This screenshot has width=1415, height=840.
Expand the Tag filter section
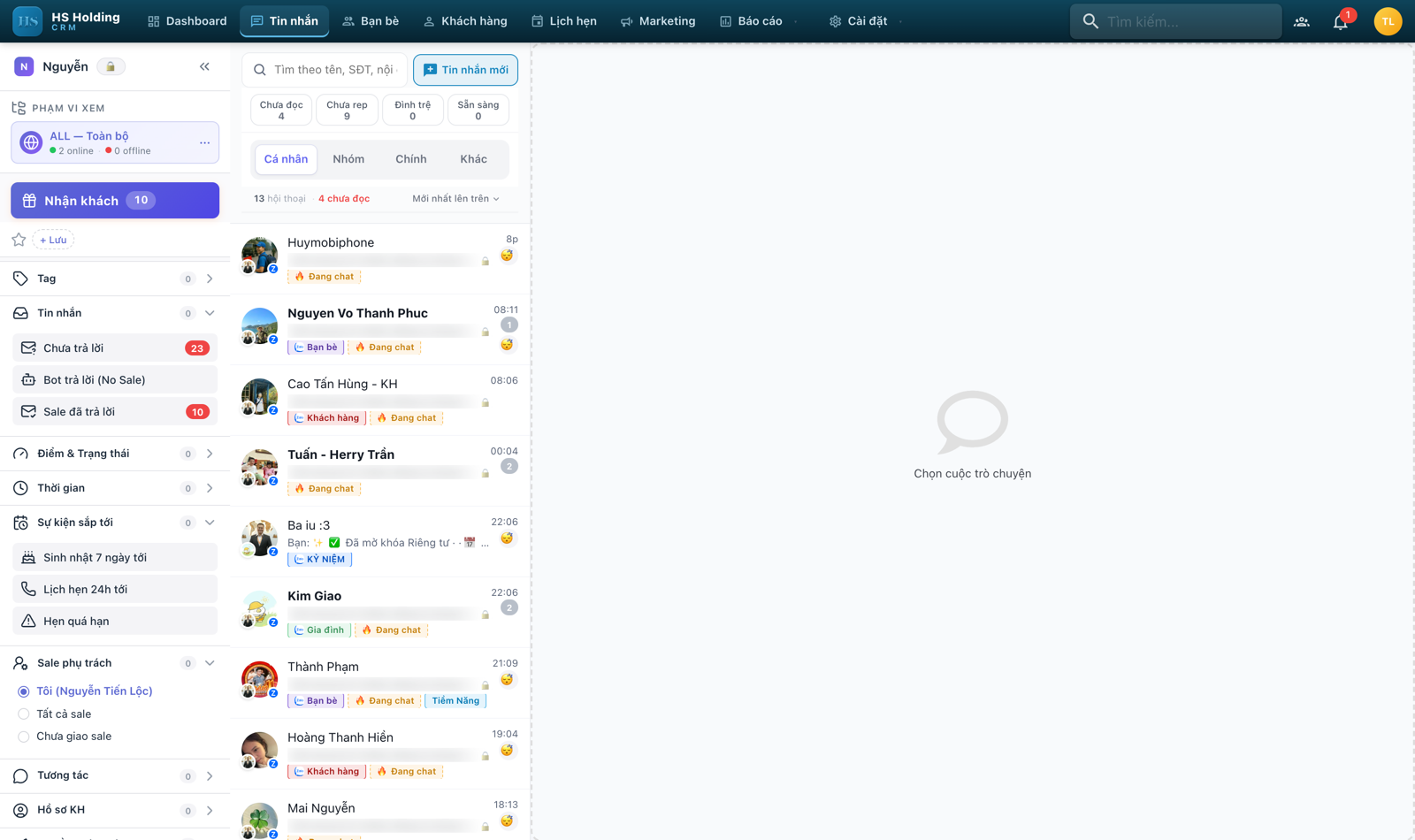tap(210, 279)
